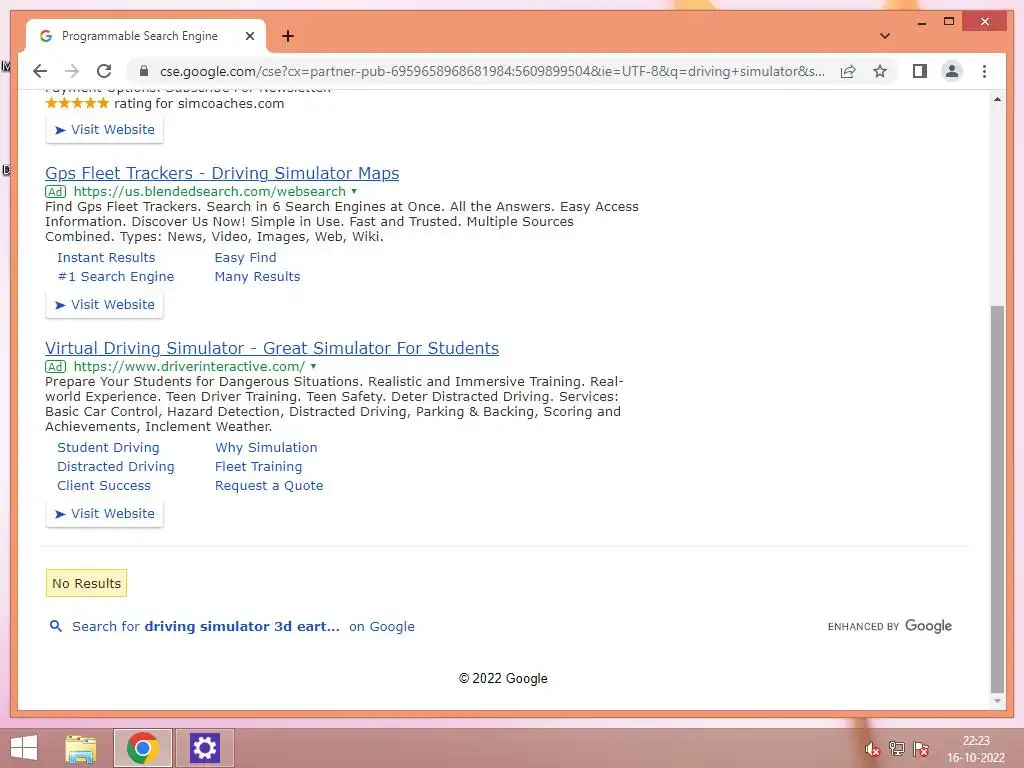The width and height of the screenshot is (1024, 768).
Task: Click the address bar URL
Action: pos(492,71)
